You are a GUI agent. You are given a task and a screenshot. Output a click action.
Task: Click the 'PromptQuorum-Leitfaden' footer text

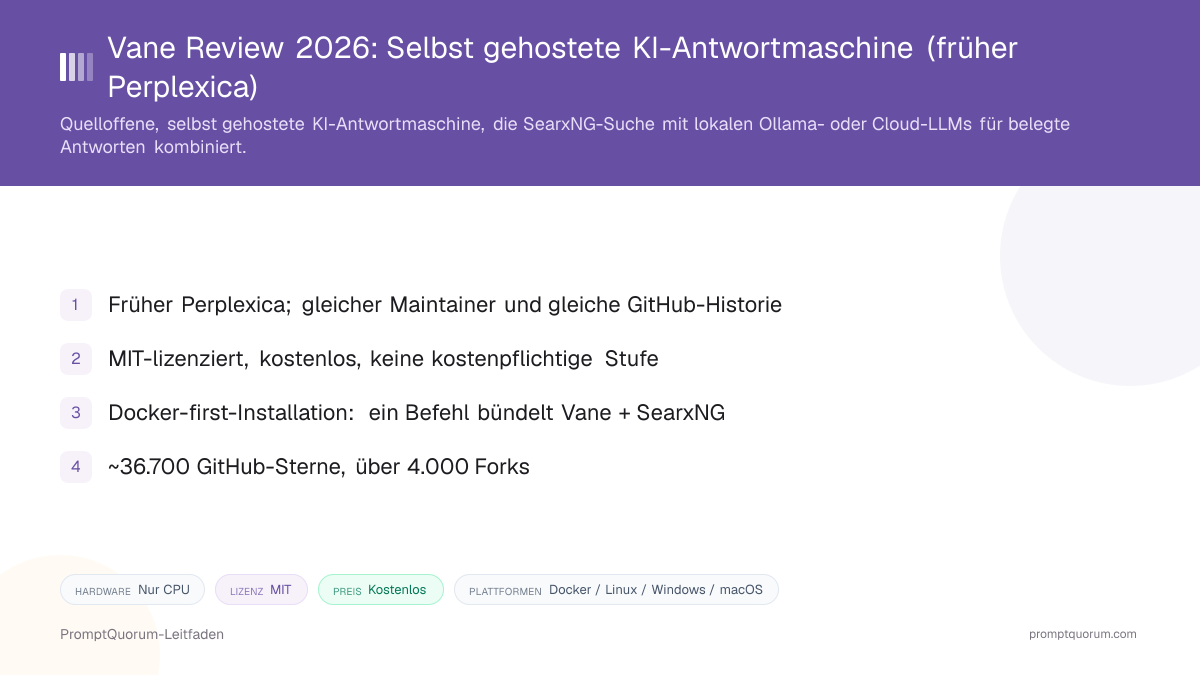(142, 634)
